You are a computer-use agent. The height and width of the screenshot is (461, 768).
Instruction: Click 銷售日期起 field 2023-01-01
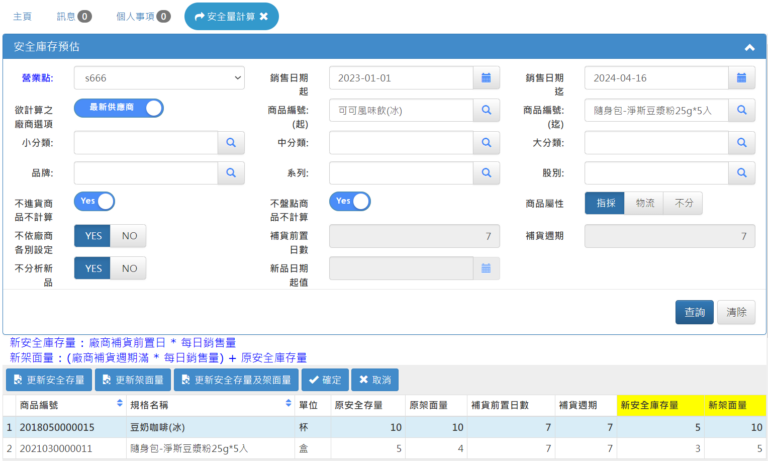[x=401, y=78]
